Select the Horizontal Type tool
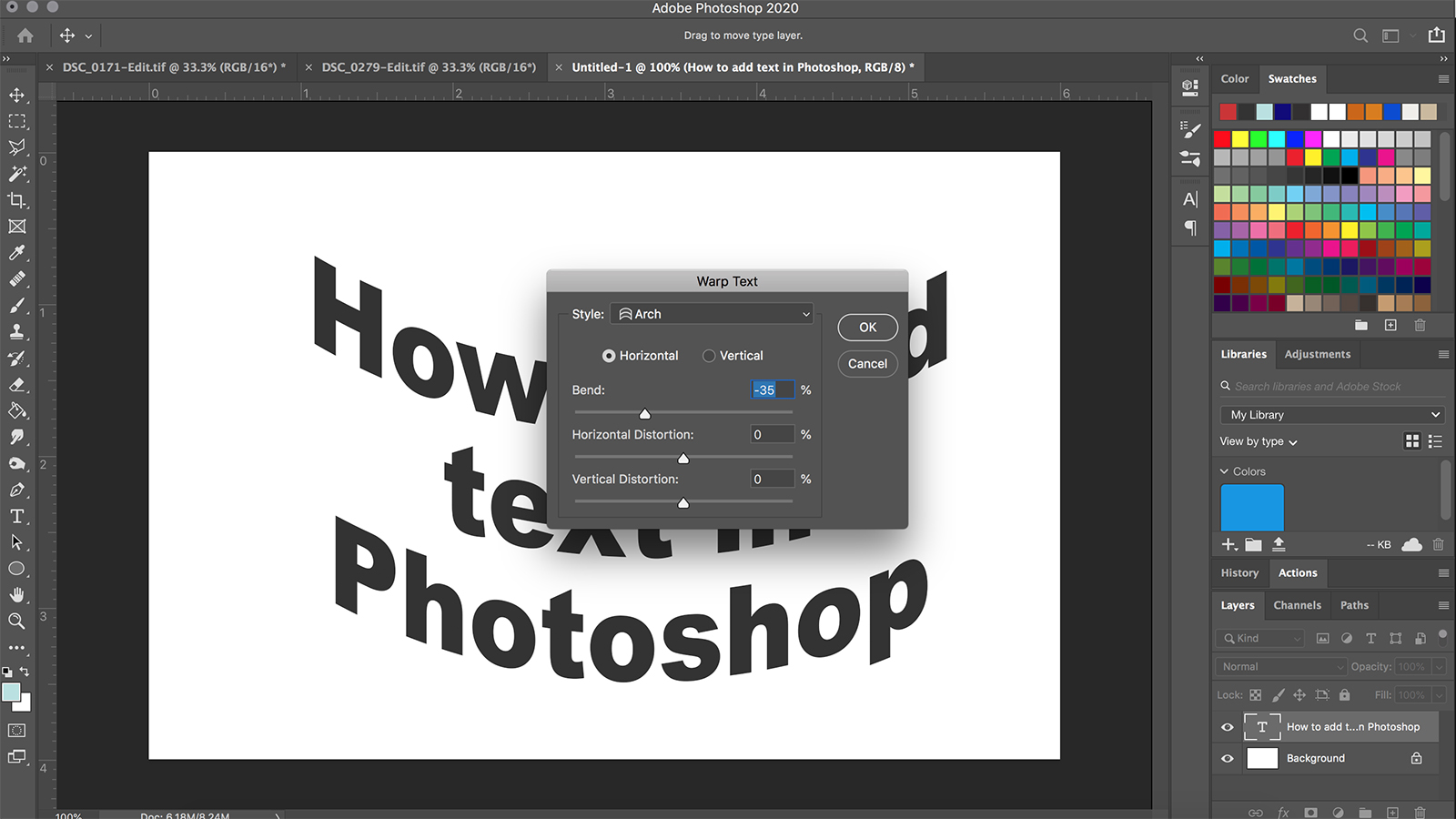 pos(17,516)
